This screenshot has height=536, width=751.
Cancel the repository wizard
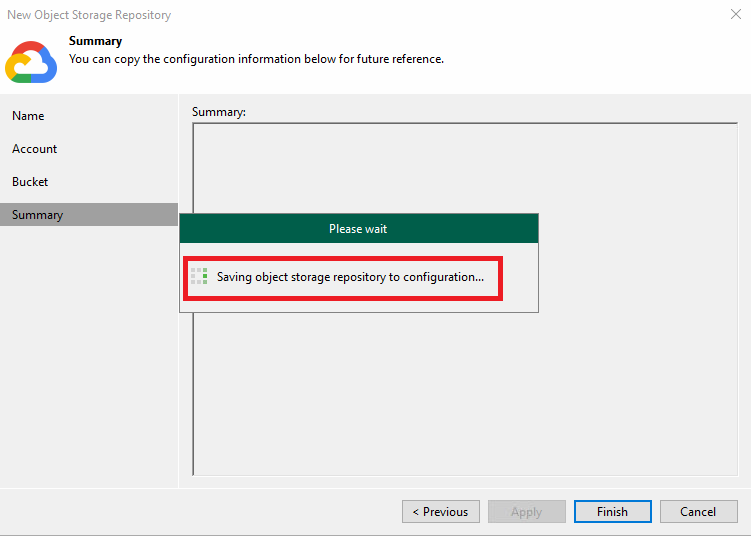[x=698, y=512]
